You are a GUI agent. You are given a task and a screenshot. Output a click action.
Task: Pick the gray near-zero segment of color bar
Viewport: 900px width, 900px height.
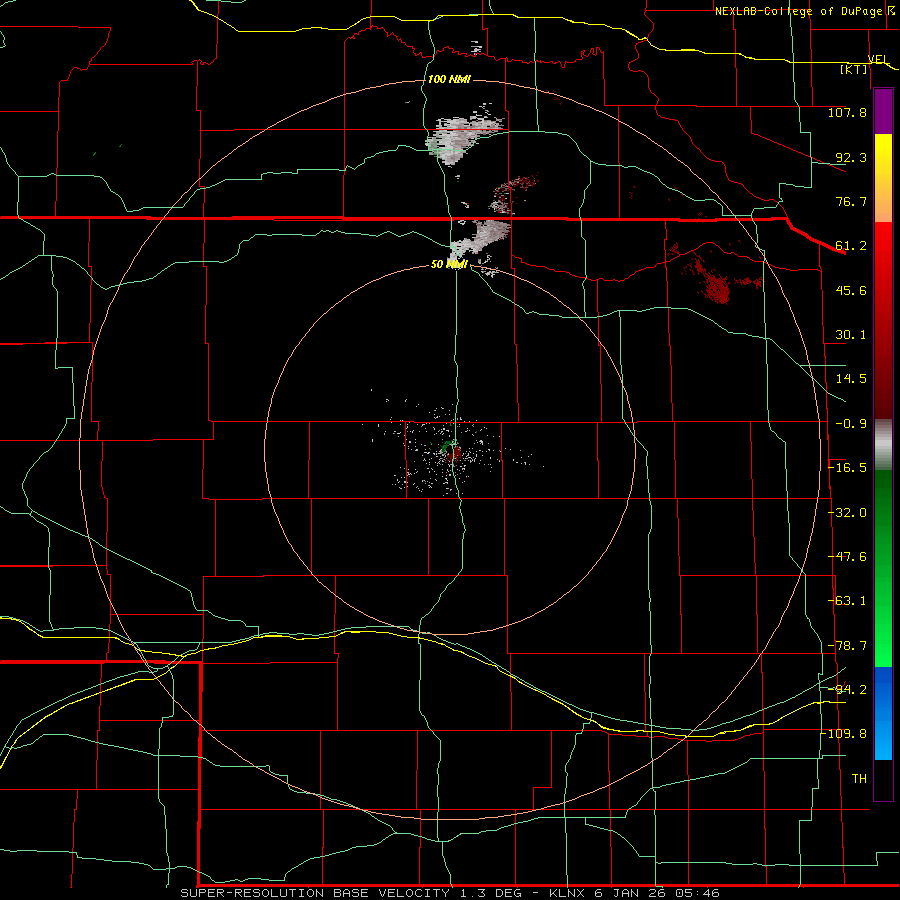883,445
